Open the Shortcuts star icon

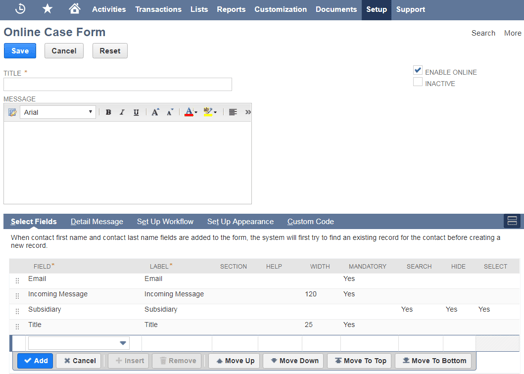pyautogui.click(x=47, y=9)
